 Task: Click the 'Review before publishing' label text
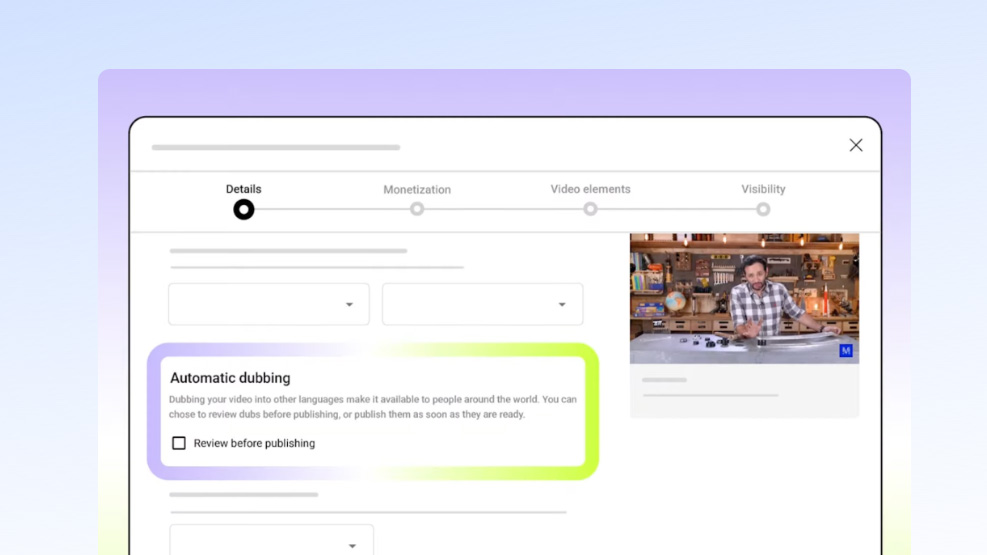[254, 443]
